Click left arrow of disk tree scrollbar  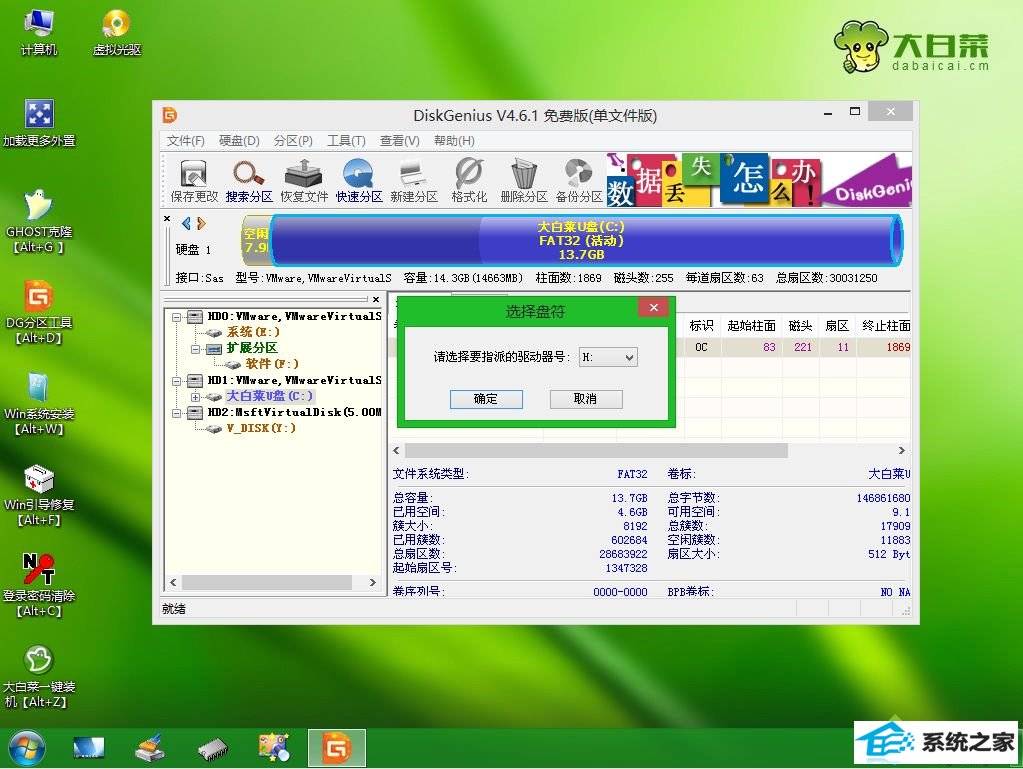coord(173,582)
